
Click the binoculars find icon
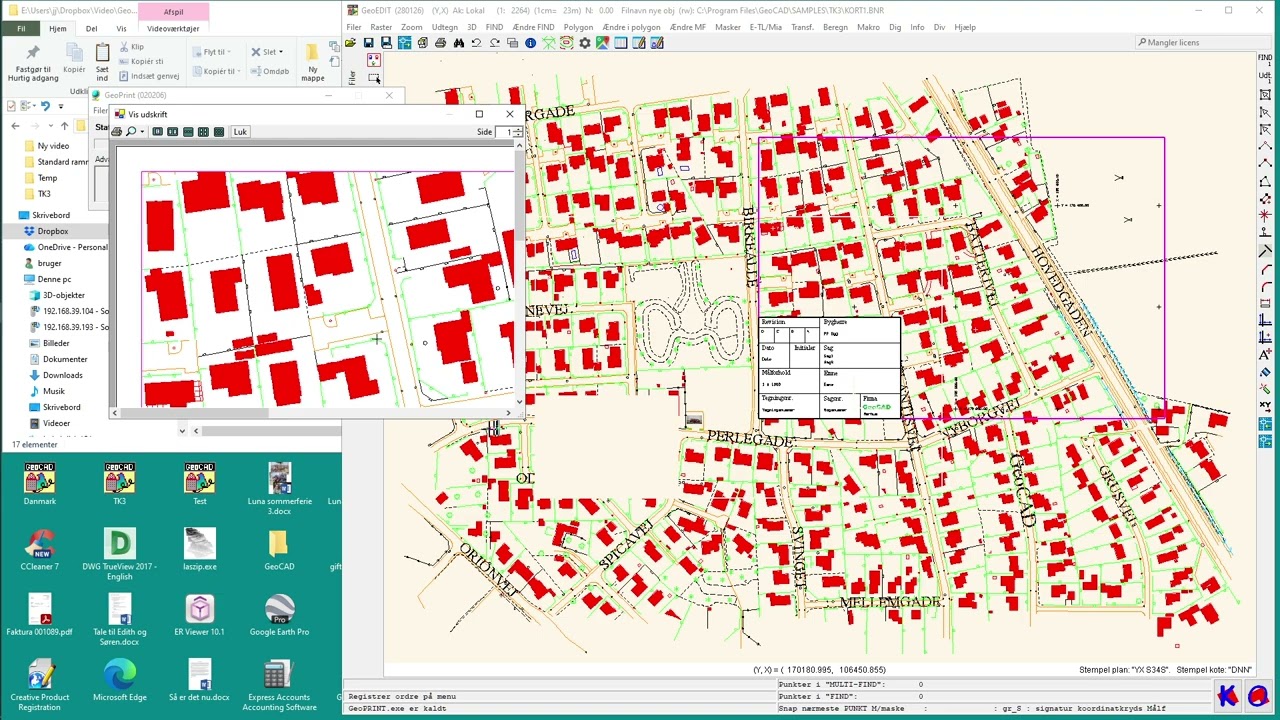click(x=459, y=43)
